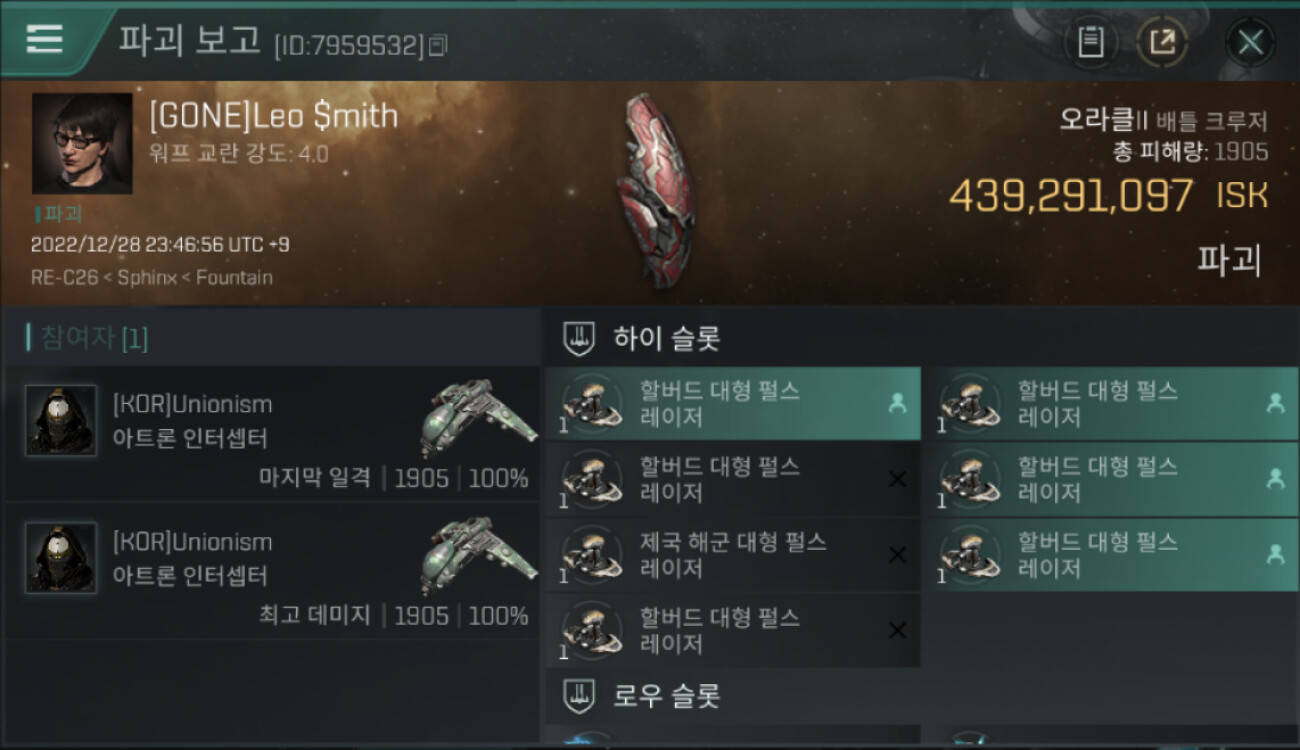
Task: Click the [GONE]Leo $mith name link
Action: pyautogui.click(x=273, y=116)
